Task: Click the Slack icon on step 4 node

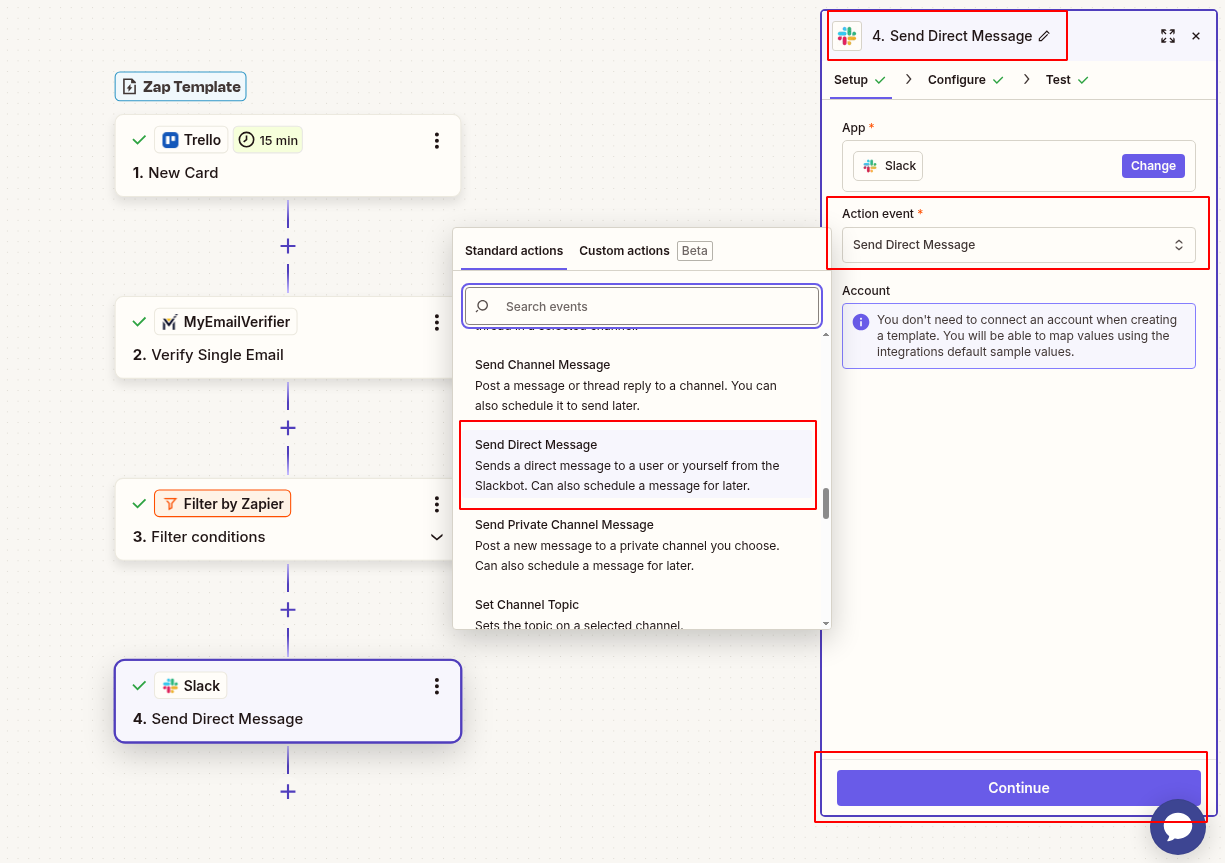Action: [x=171, y=685]
